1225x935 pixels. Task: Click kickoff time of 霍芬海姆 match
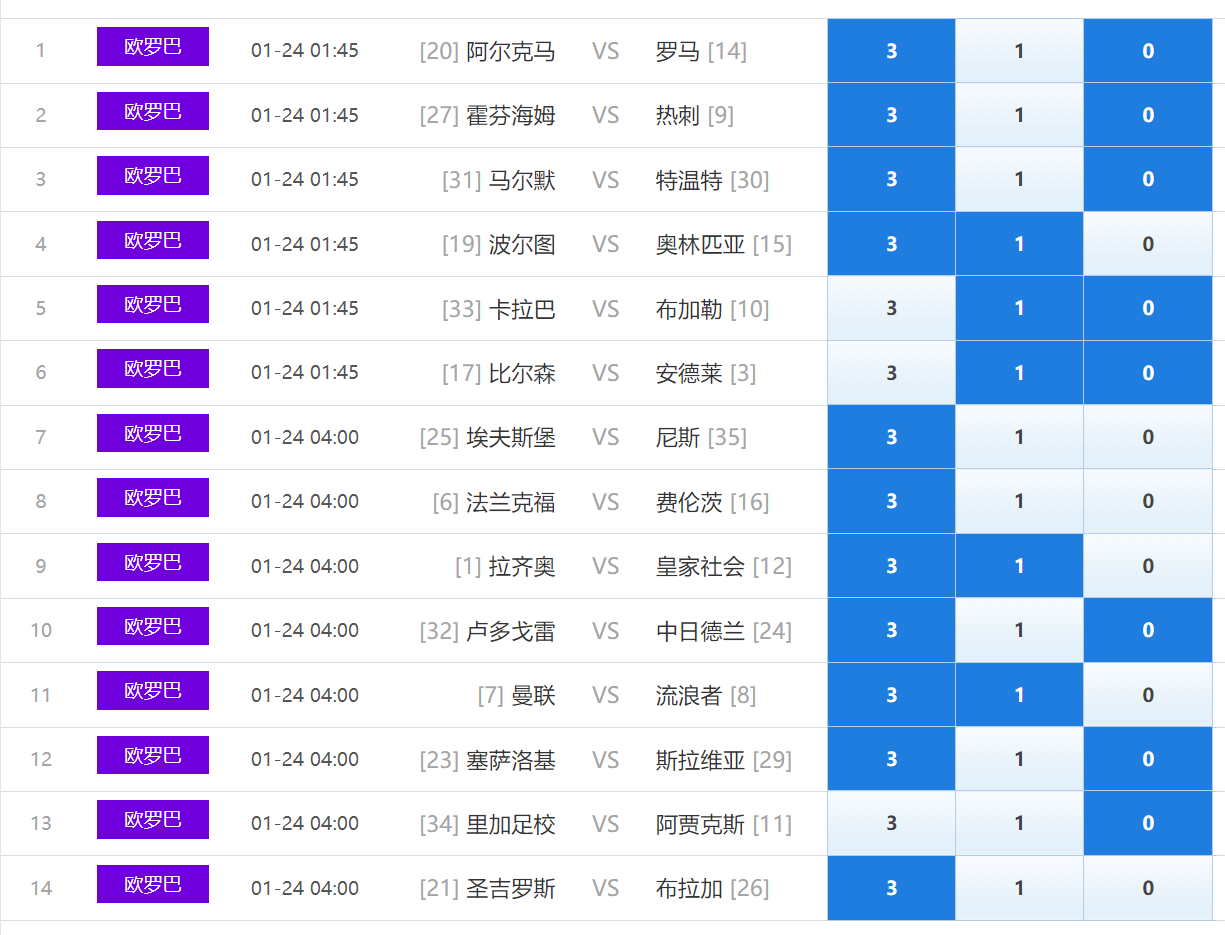click(305, 116)
